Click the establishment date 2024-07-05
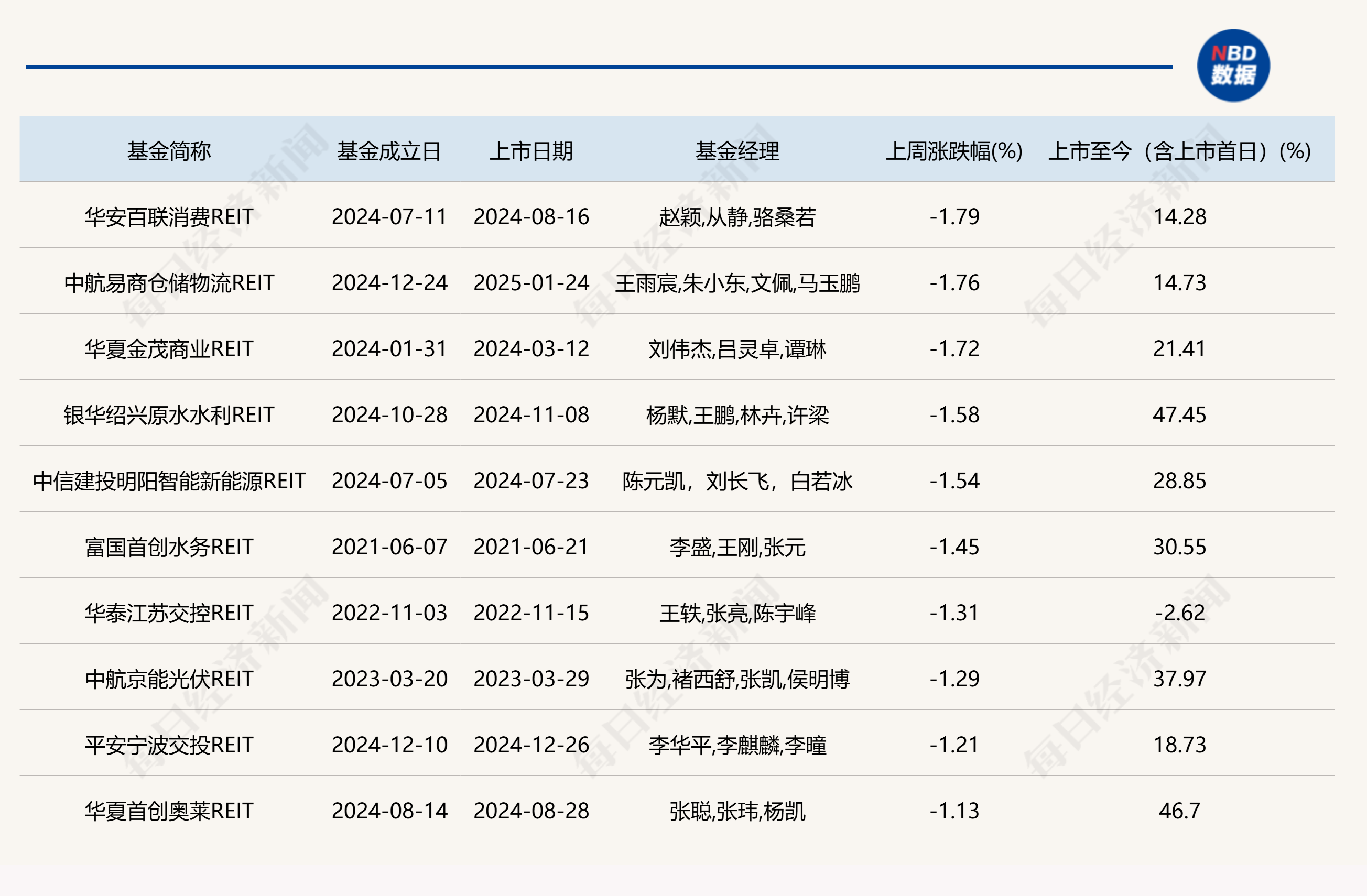 click(x=389, y=481)
